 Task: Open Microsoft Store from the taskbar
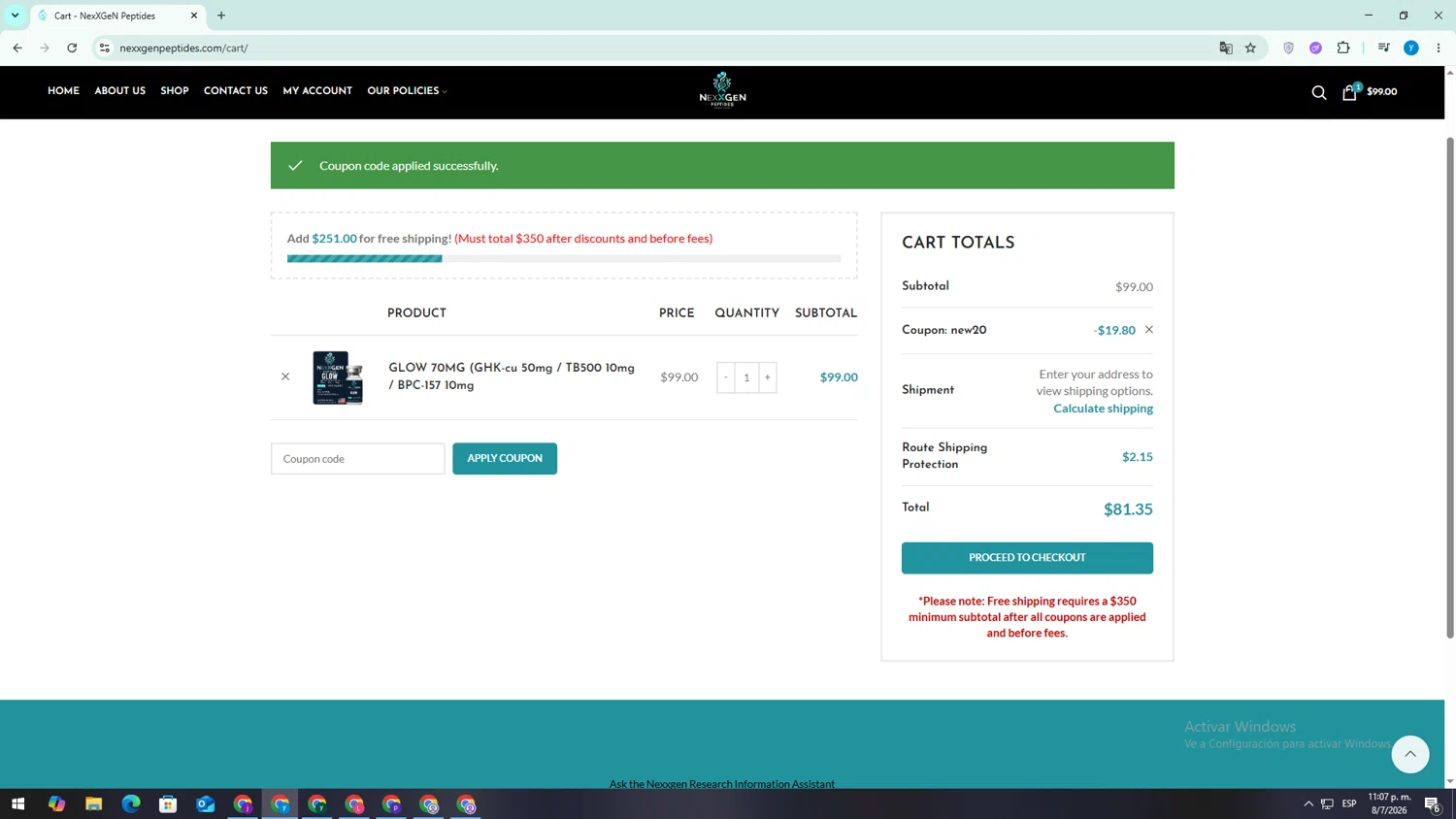click(168, 803)
